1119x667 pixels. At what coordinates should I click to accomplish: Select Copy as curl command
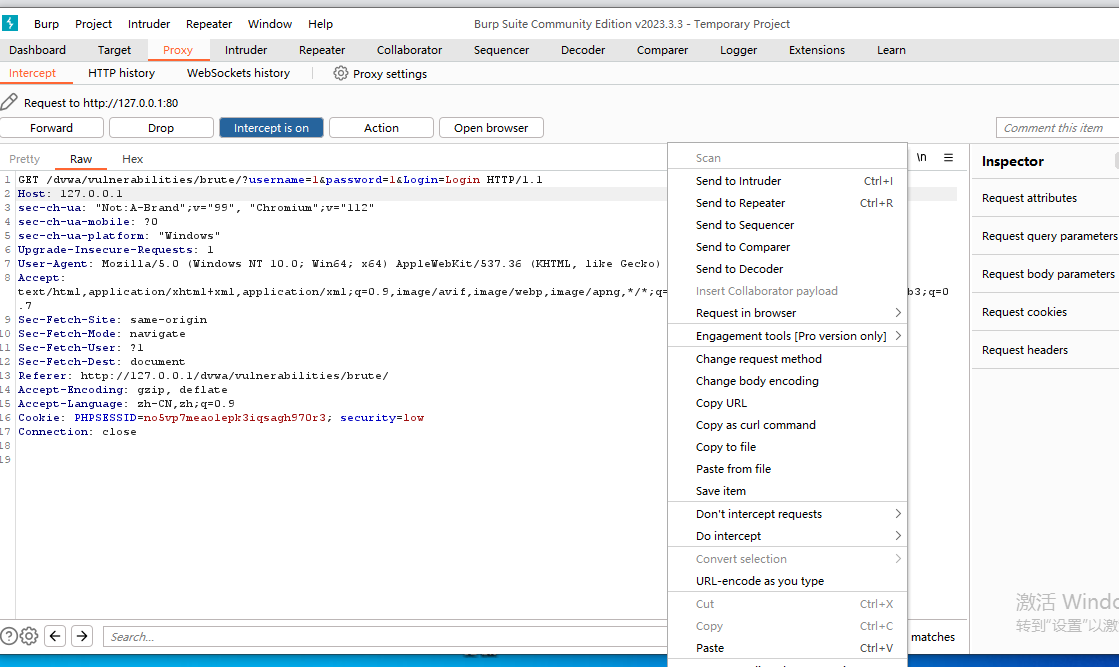click(x=787, y=425)
